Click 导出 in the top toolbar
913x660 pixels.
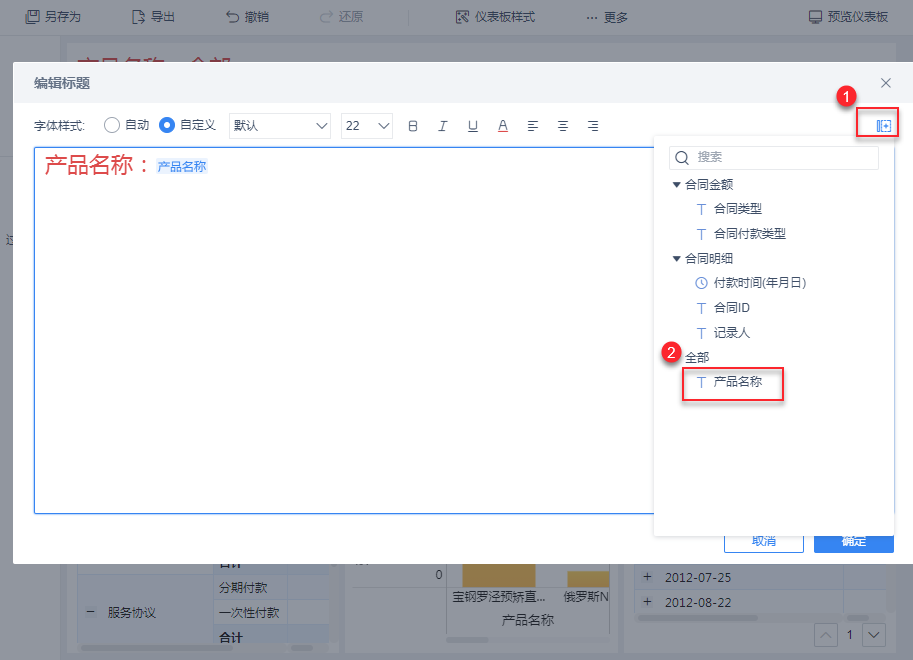(154, 17)
